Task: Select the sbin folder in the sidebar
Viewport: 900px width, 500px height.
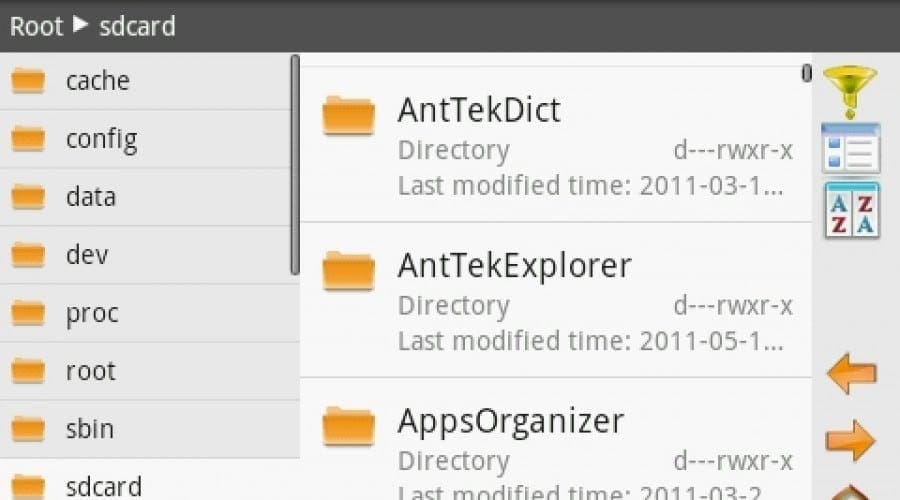Action: 150,429
